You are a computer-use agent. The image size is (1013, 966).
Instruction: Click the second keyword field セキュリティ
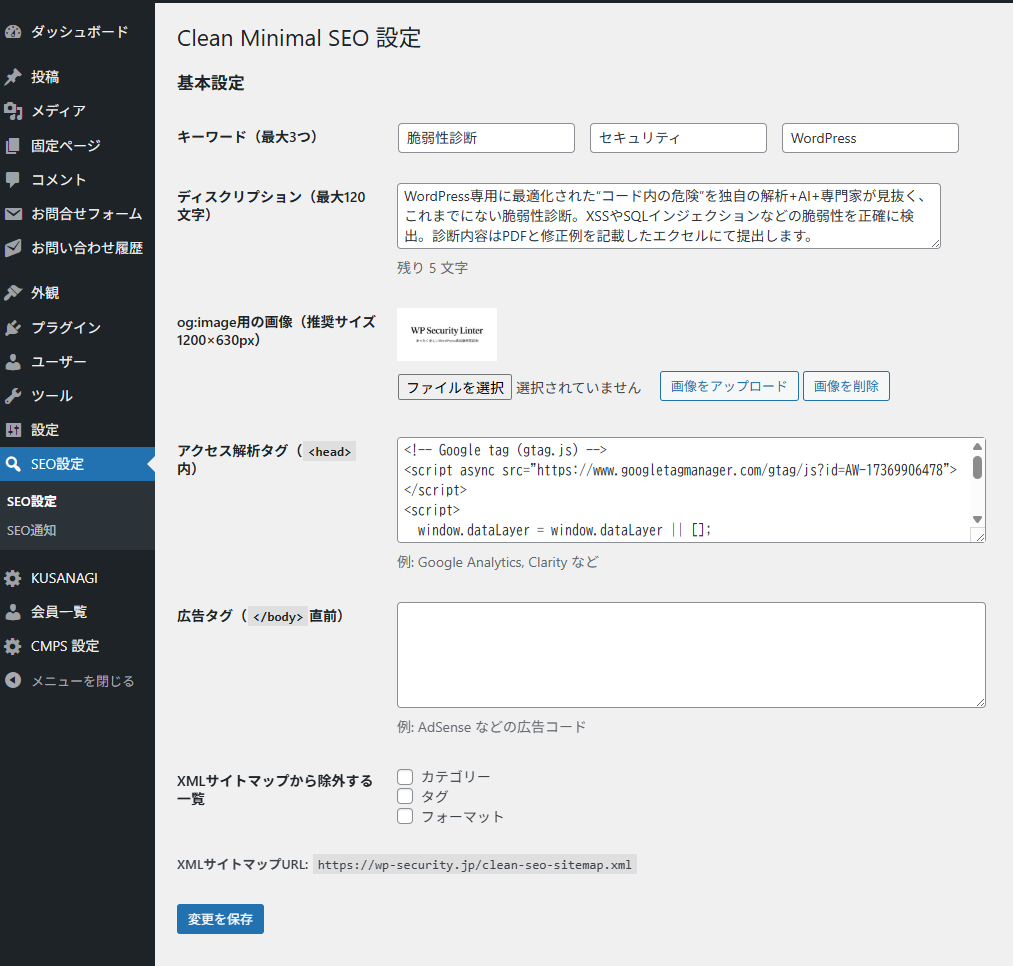[678, 138]
